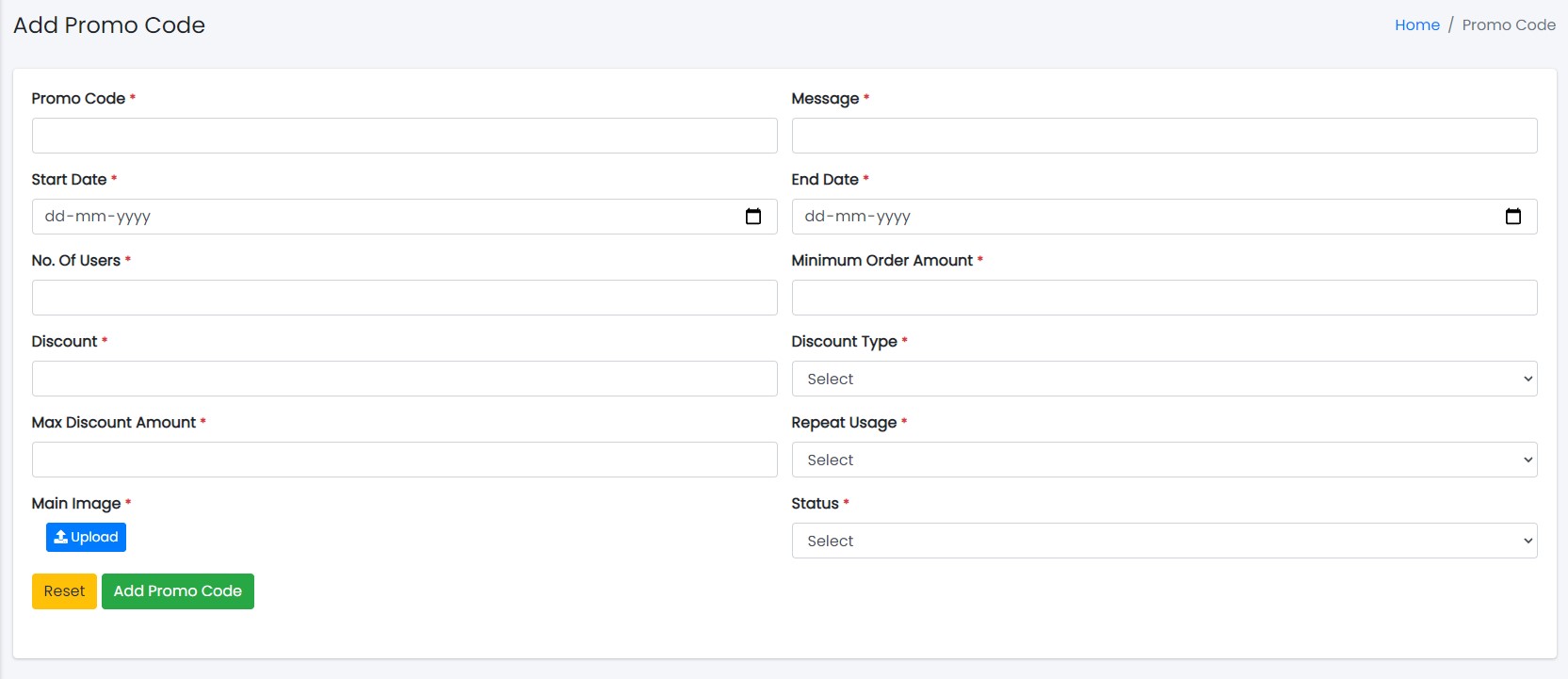Select the Start Date input field
The image size is (1568, 679).
pyautogui.click(x=377, y=217)
